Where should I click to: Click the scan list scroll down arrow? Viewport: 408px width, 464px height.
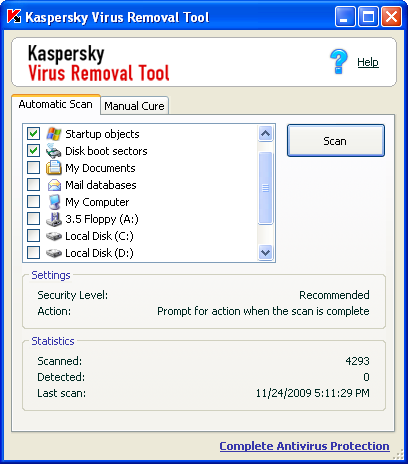pos(265,252)
